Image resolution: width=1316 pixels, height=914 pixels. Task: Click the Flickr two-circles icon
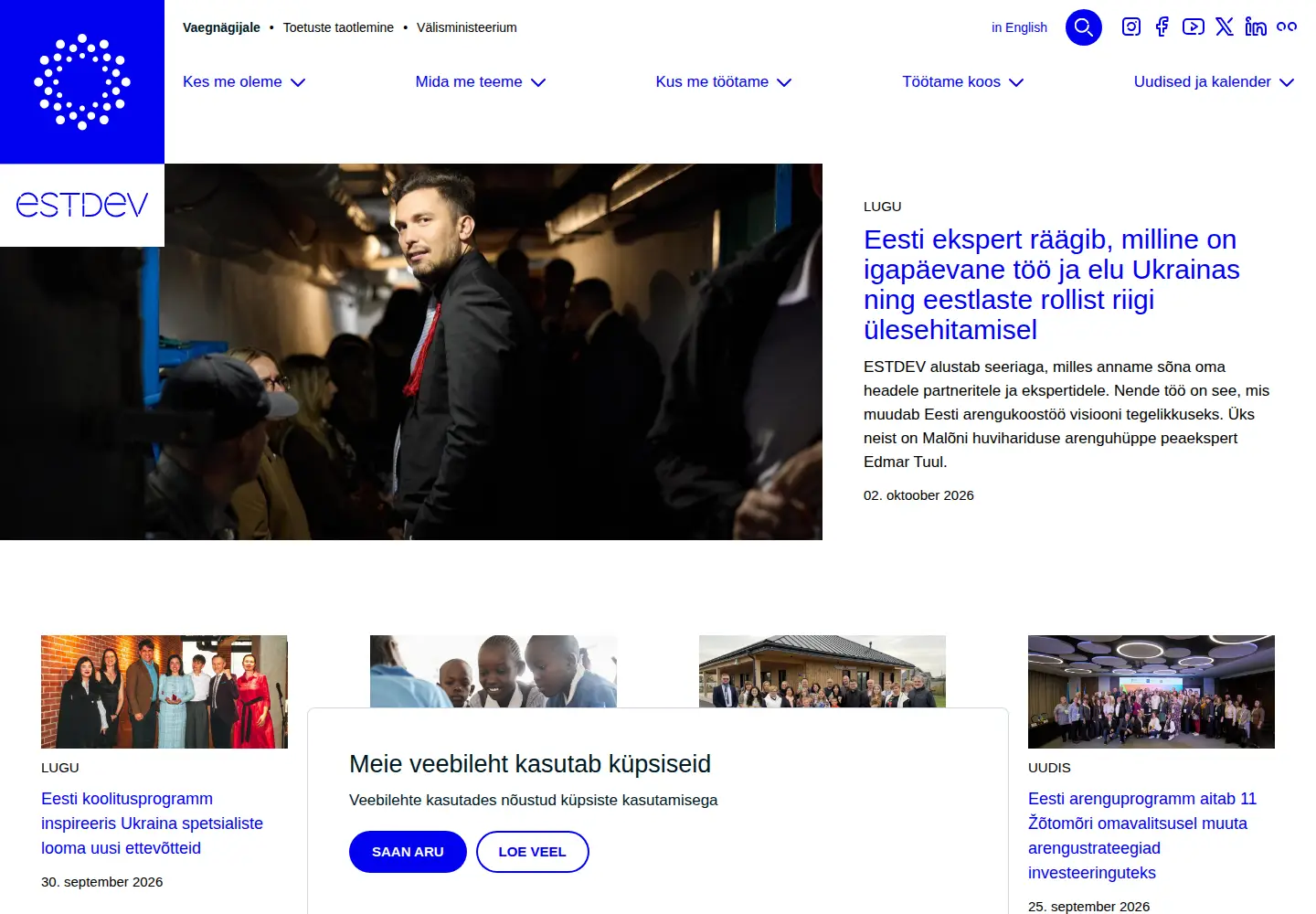1287,27
